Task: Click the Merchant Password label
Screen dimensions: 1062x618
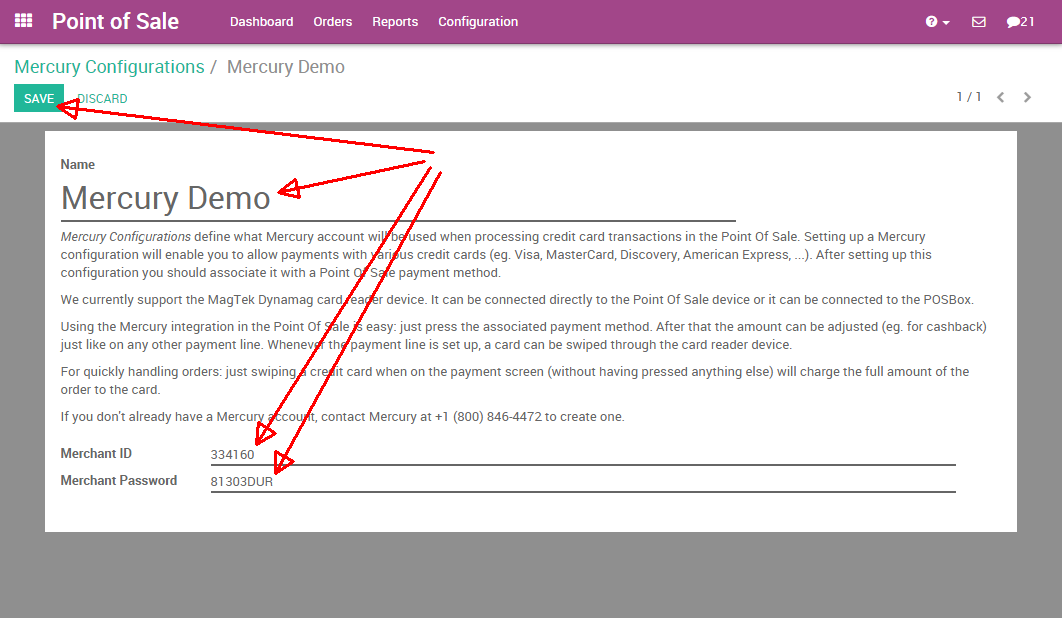Action: pos(119,480)
